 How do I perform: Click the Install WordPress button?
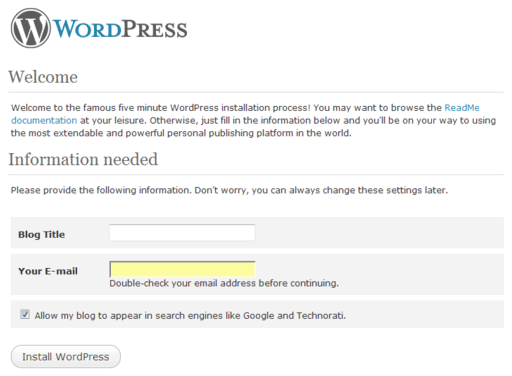tap(66, 357)
